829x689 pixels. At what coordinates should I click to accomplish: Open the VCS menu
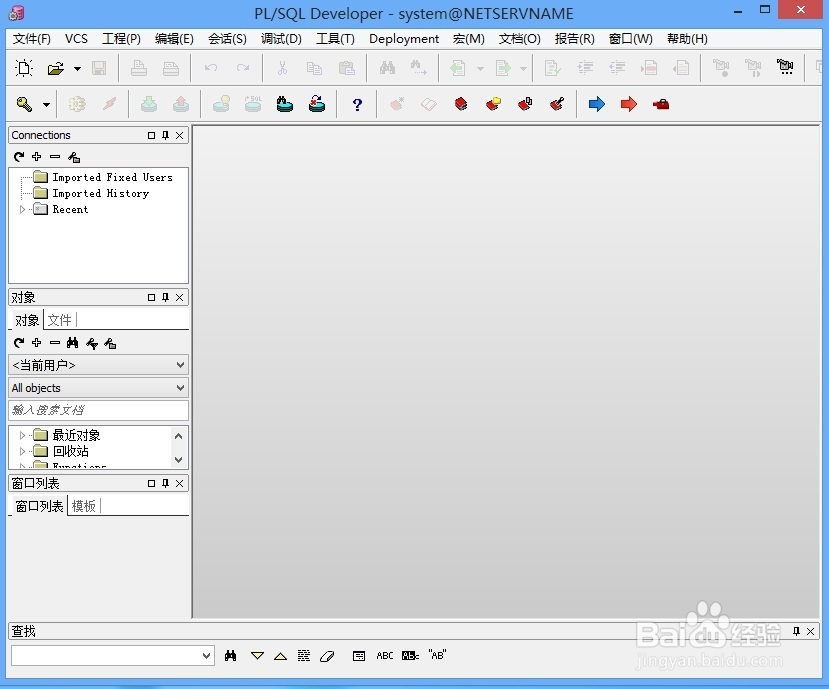coord(76,39)
